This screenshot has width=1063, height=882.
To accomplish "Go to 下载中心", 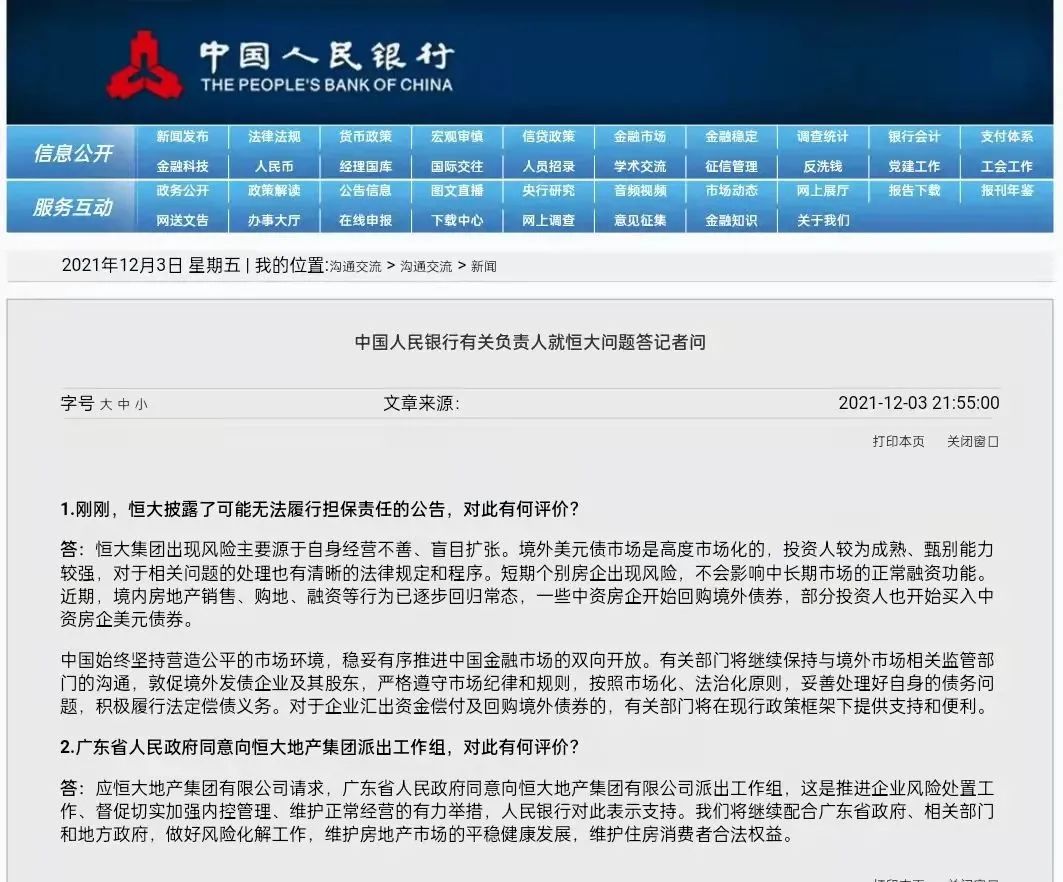I will click(x=457, y=221).
